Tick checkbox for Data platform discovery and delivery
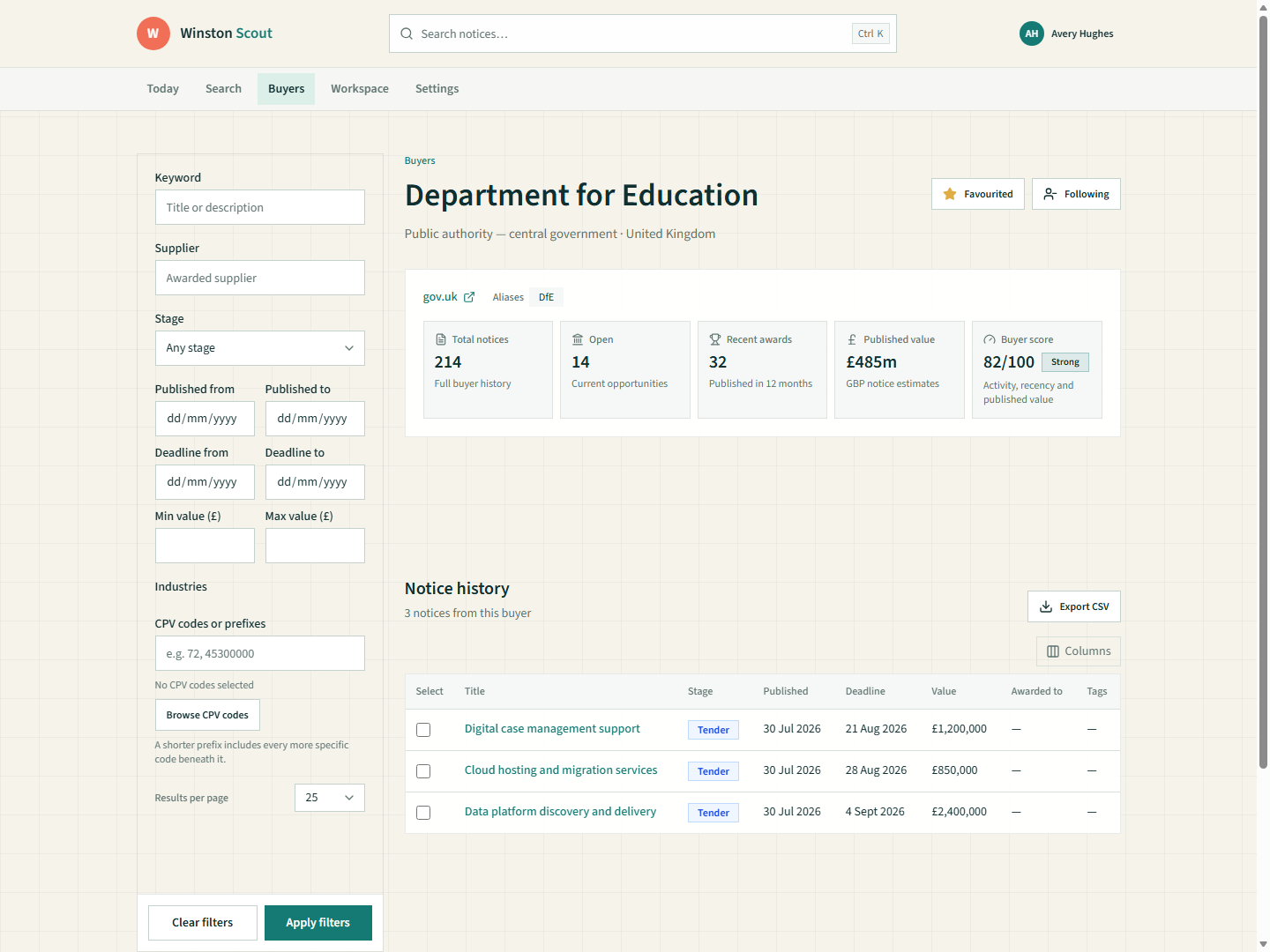1270x952 pixels. click(x=423, y=813)
